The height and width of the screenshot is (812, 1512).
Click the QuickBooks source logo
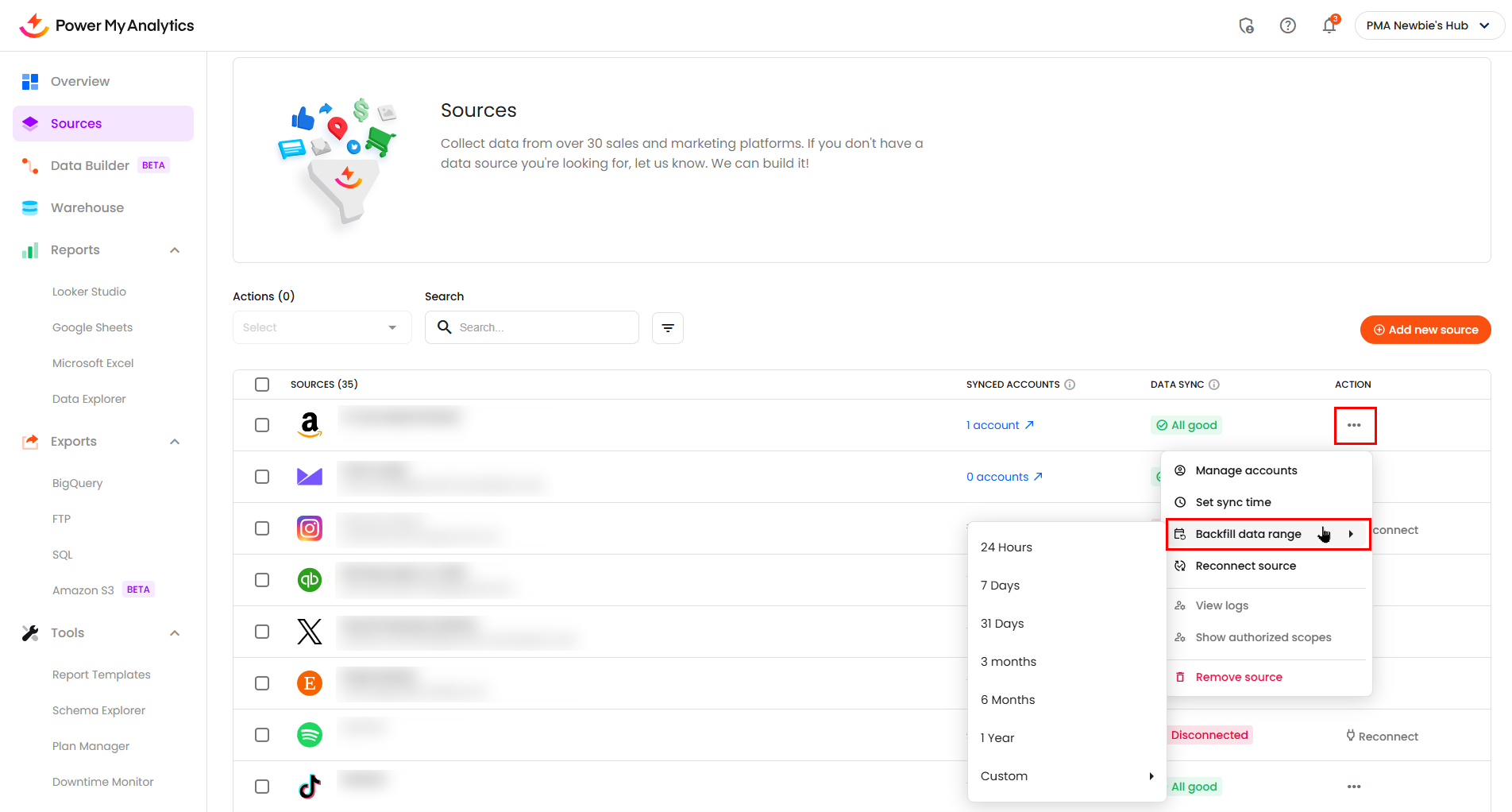pos(309,580)
